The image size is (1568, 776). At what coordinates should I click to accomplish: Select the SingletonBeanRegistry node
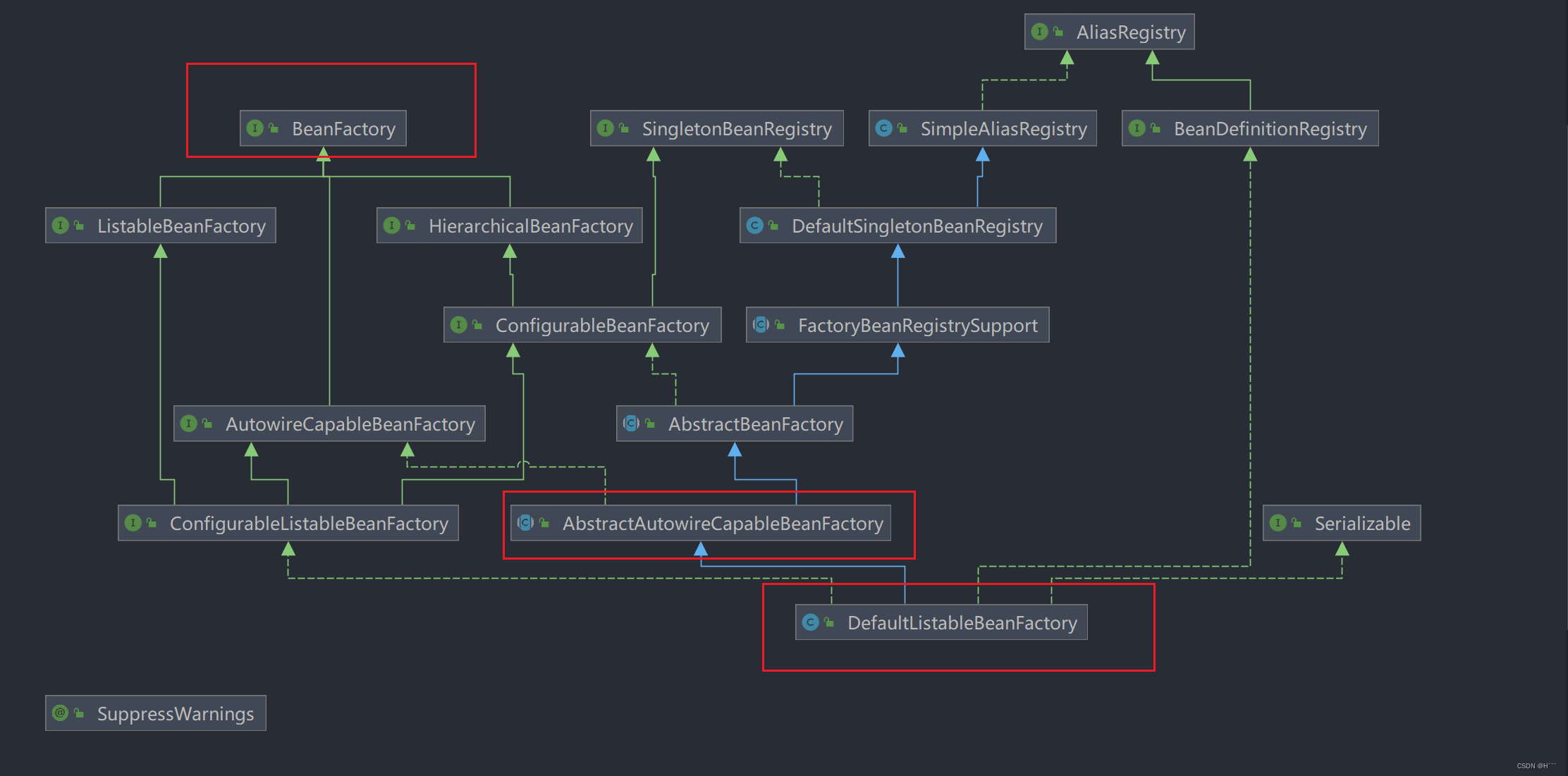click(x=716, y=128)
